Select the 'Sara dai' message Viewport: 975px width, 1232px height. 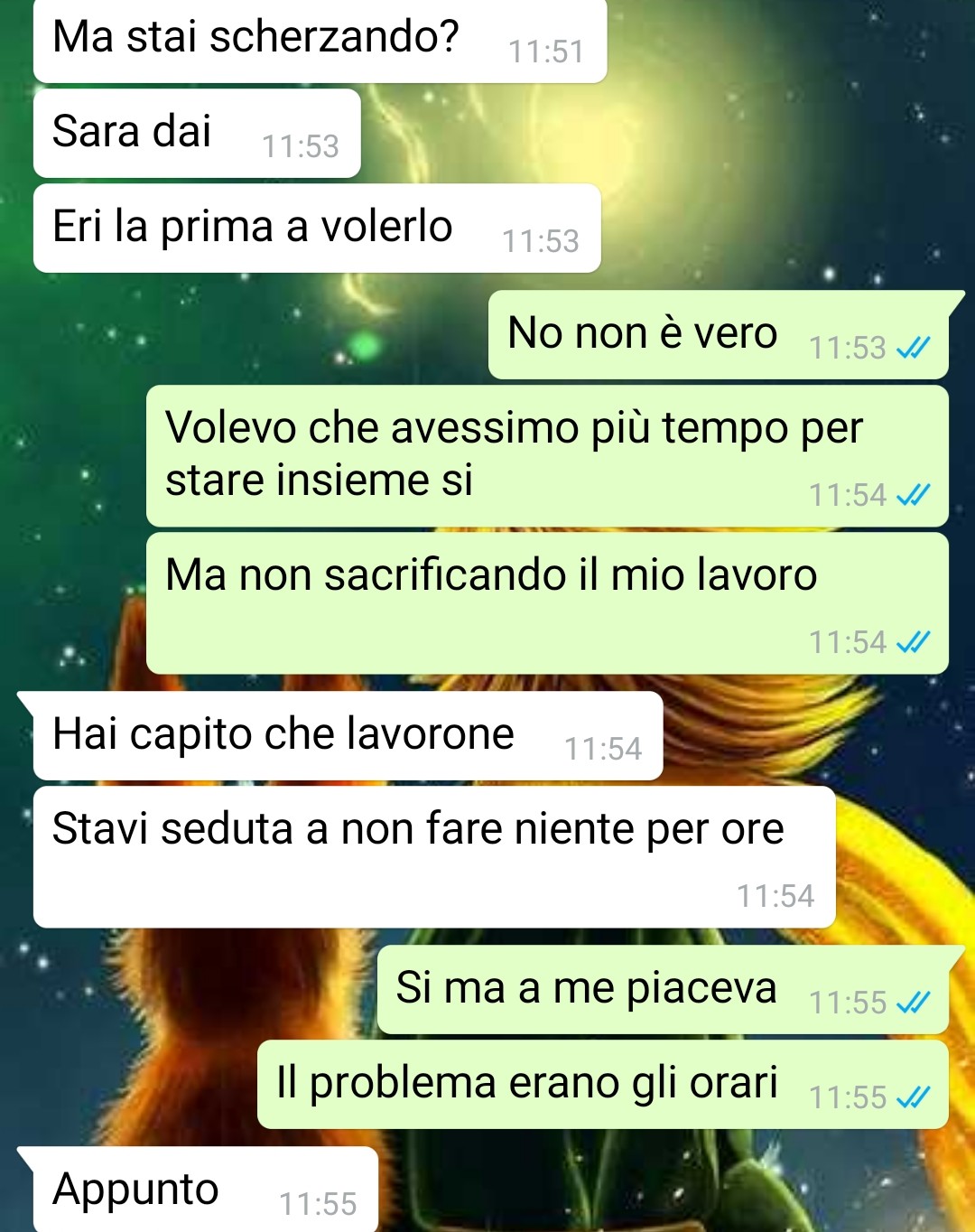coord(197,134)
